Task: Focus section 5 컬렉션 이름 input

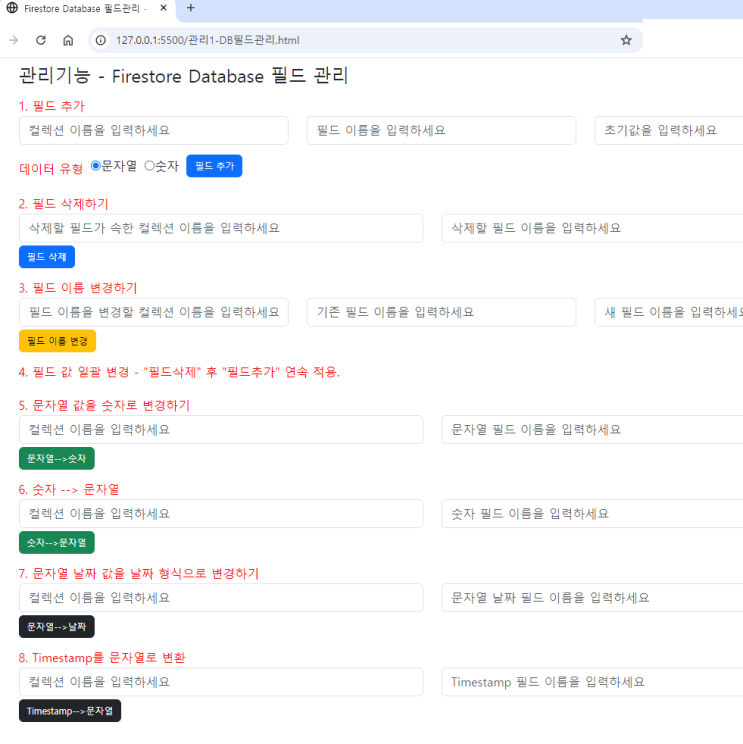Action: point(221,430)
